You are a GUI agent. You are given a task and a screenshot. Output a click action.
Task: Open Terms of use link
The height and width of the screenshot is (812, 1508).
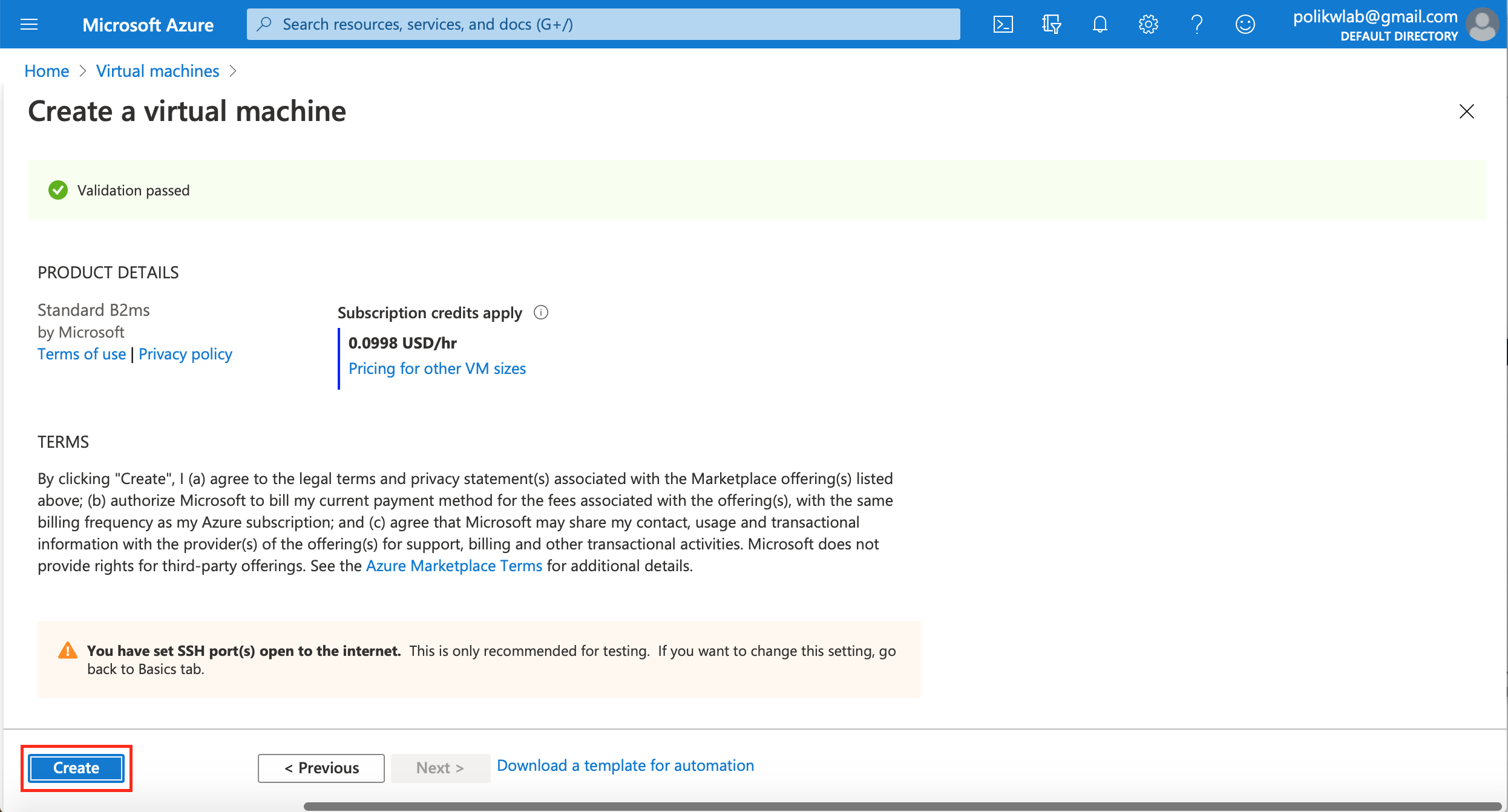82,354
